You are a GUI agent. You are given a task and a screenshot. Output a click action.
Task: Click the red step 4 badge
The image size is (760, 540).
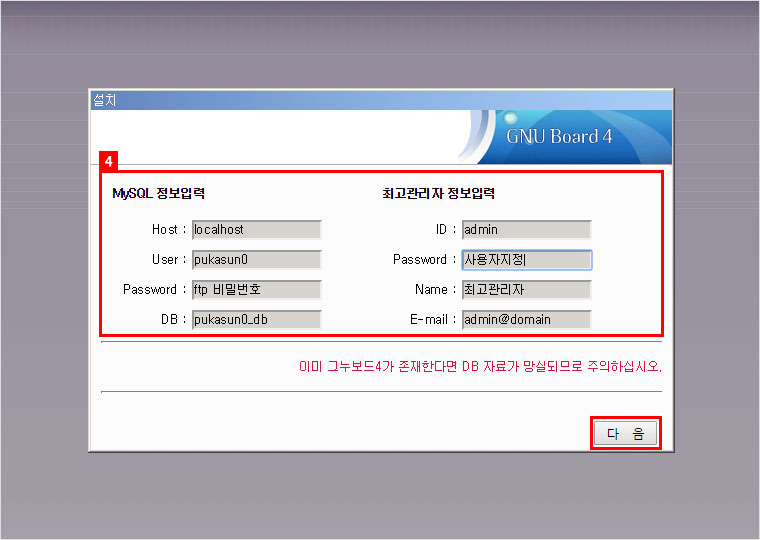click(109, 160)
